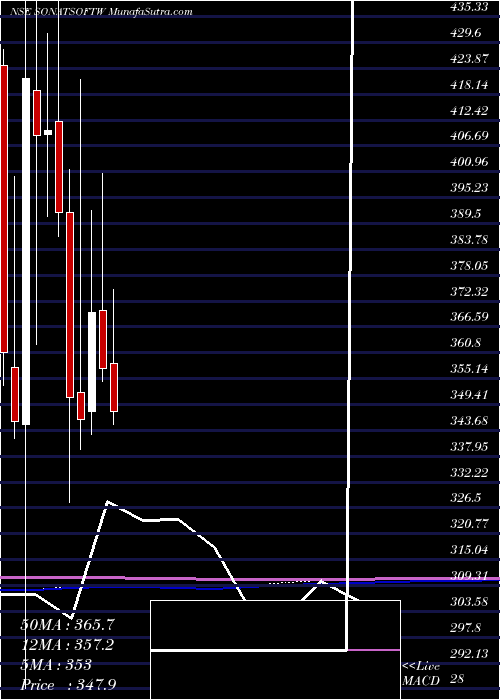The width and height of the screenshot is (500, 700).
Task: Select the 360.8 price axis label
Action: [465, 343]
